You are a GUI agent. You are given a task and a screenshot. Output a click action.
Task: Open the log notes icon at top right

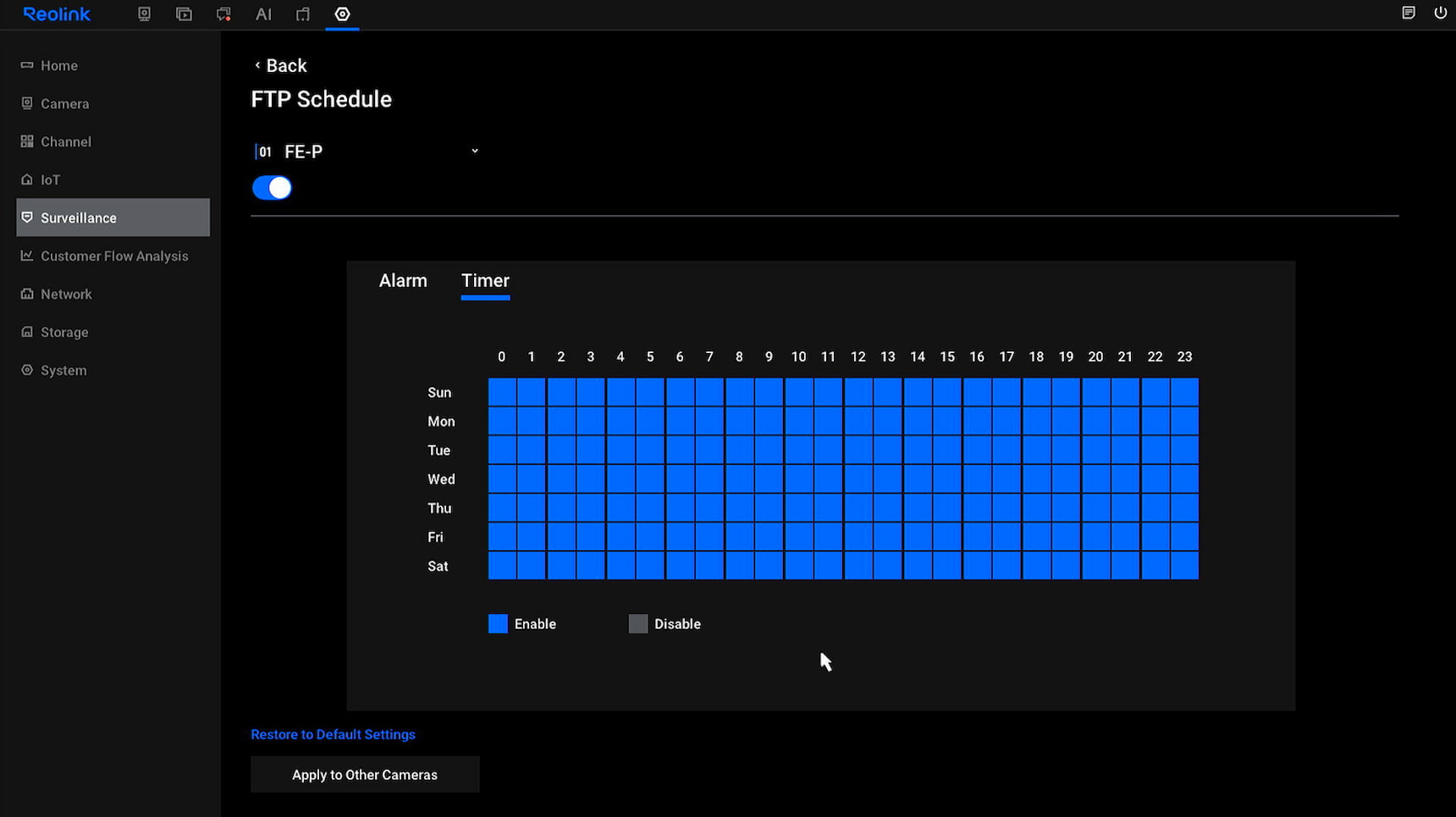pos(1409,13)
